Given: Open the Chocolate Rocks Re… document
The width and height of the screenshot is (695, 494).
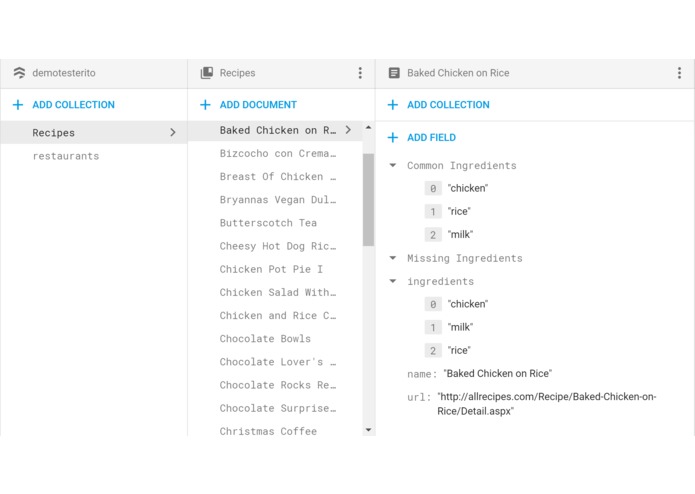Looking at the screenshot, I should 278,385.
